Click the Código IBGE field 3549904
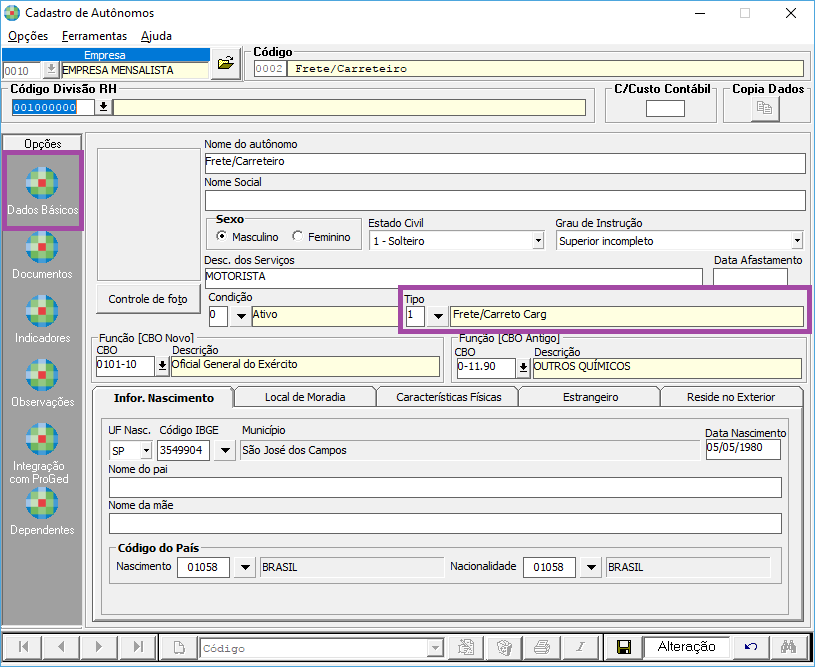This screenshot has height=667, width=815. click(183, 450)
